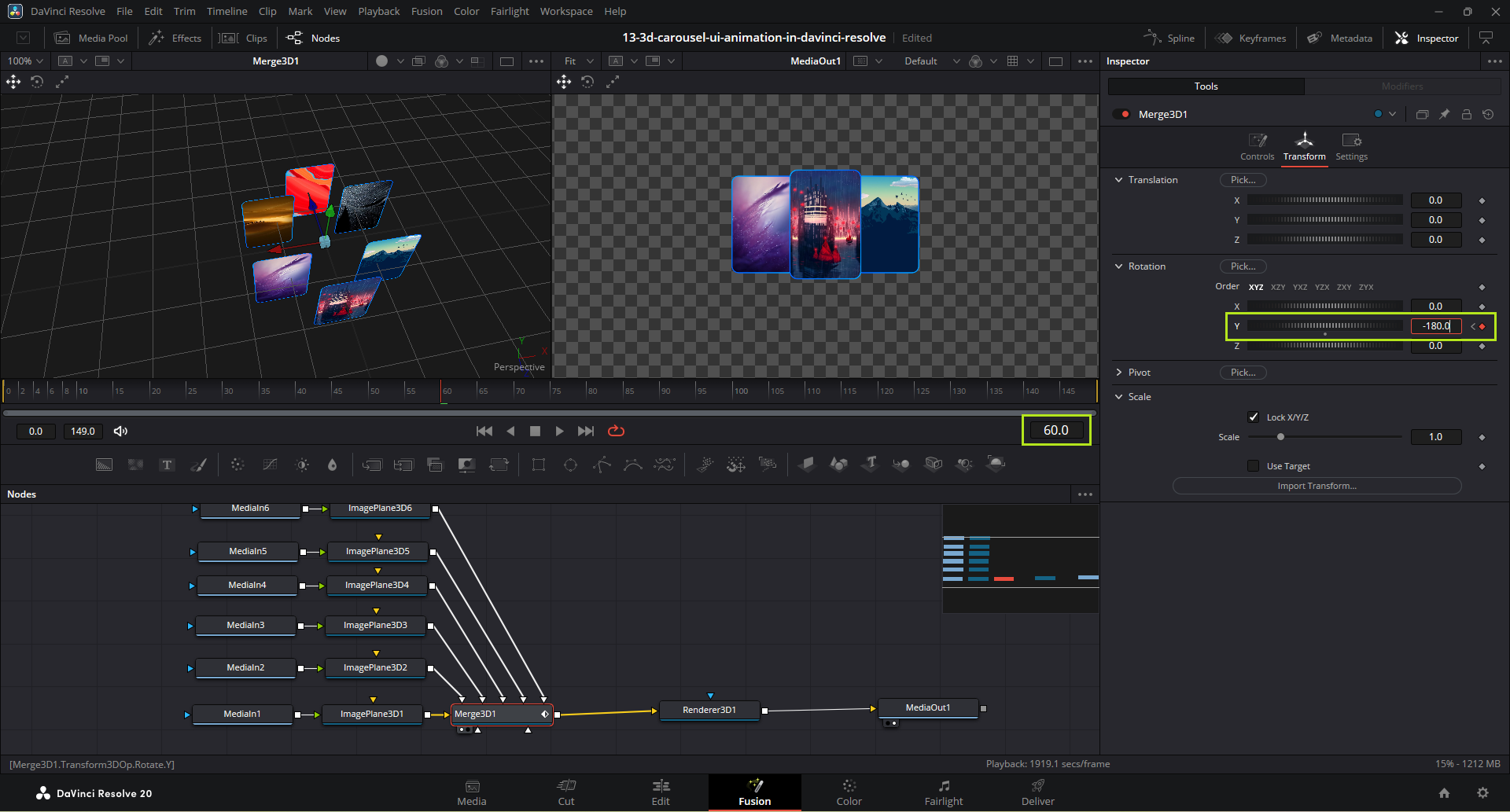Lock the Merge3D1 tool controls
Image resolution: width=1510 pixels, height=812 pixels.
coord(1467,115)
